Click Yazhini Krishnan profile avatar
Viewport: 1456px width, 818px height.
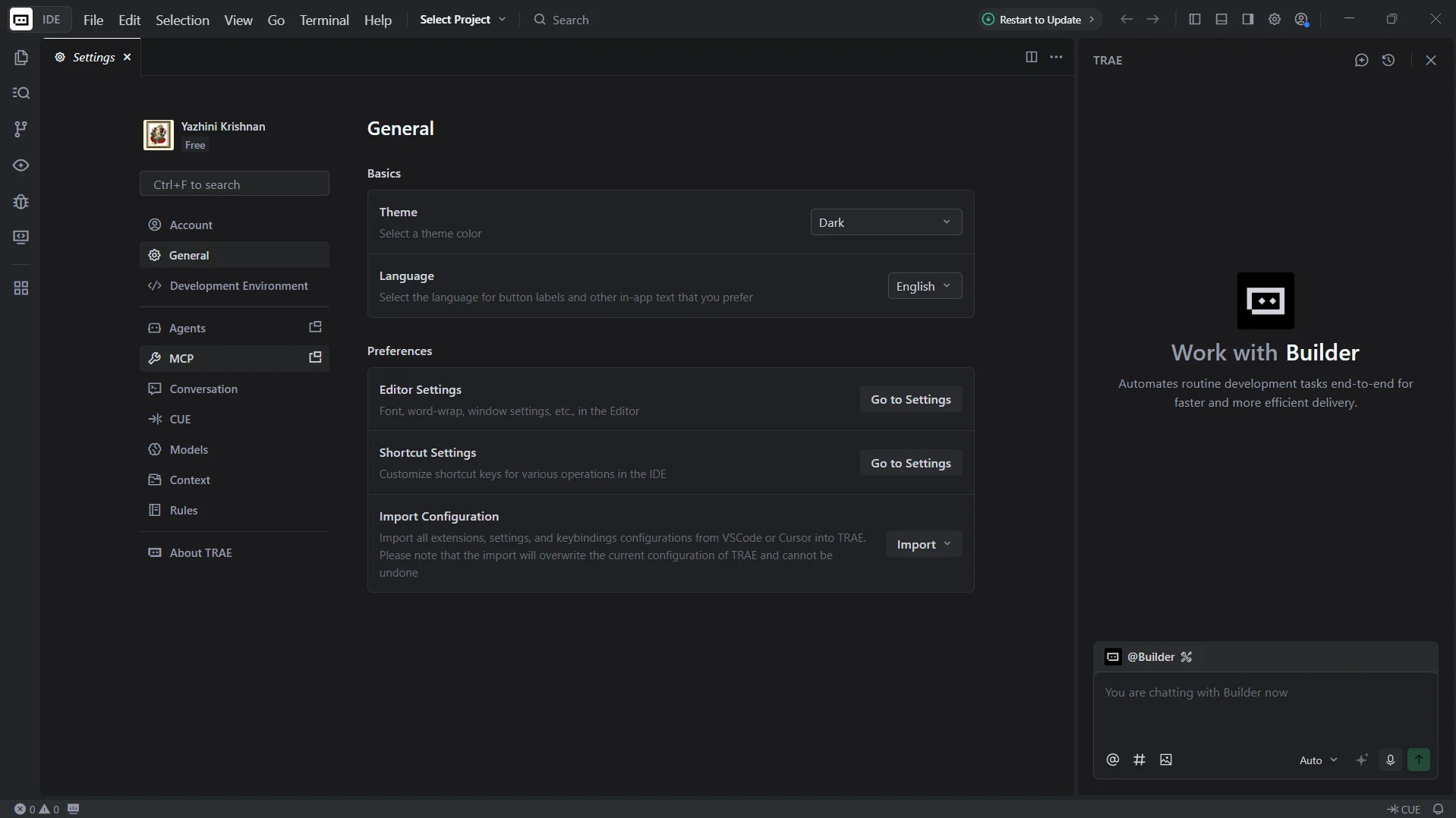coord(159,135)
